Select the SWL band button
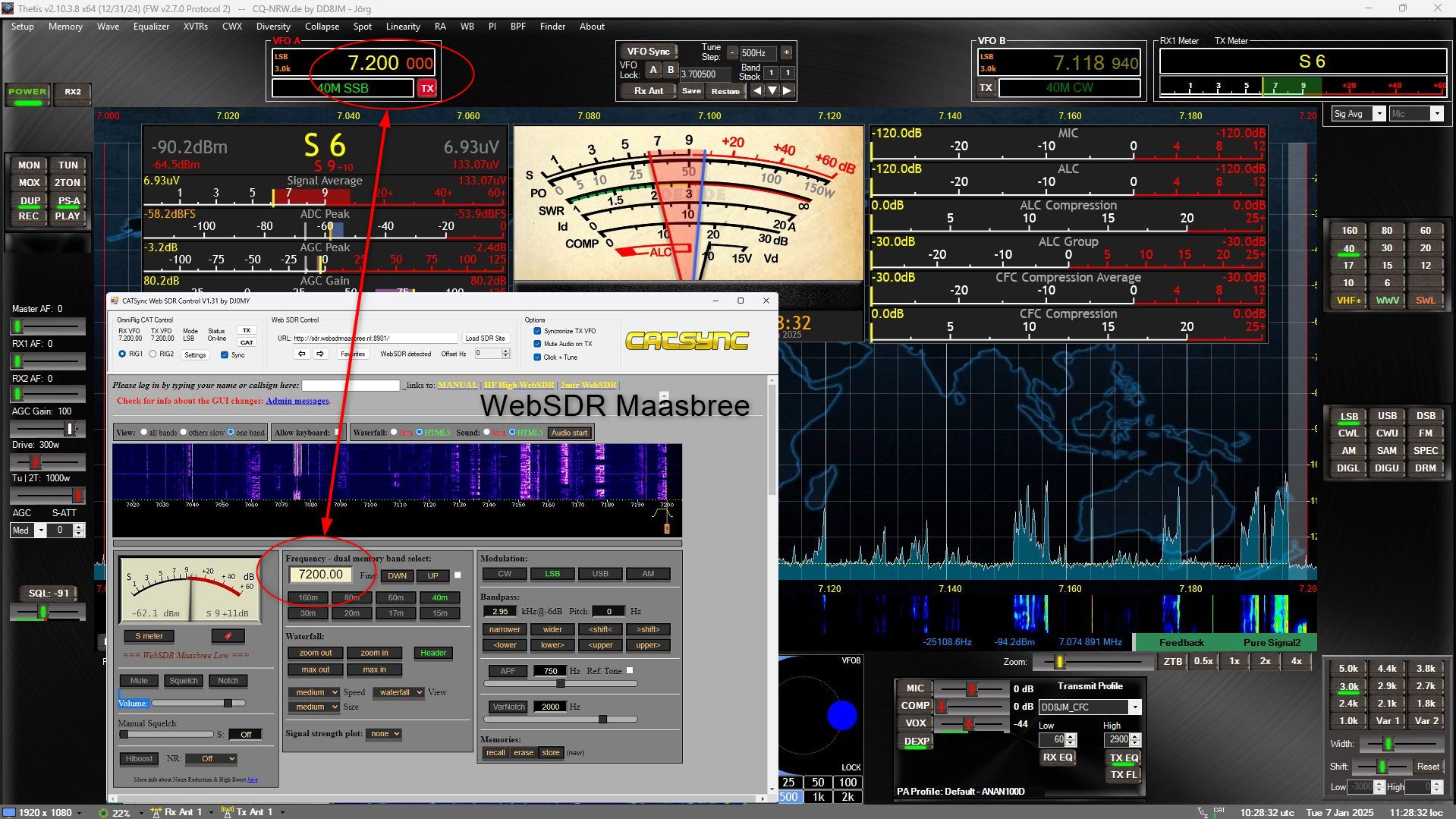This screenshot has height=819, width=1456. (x=1425, y=301)
